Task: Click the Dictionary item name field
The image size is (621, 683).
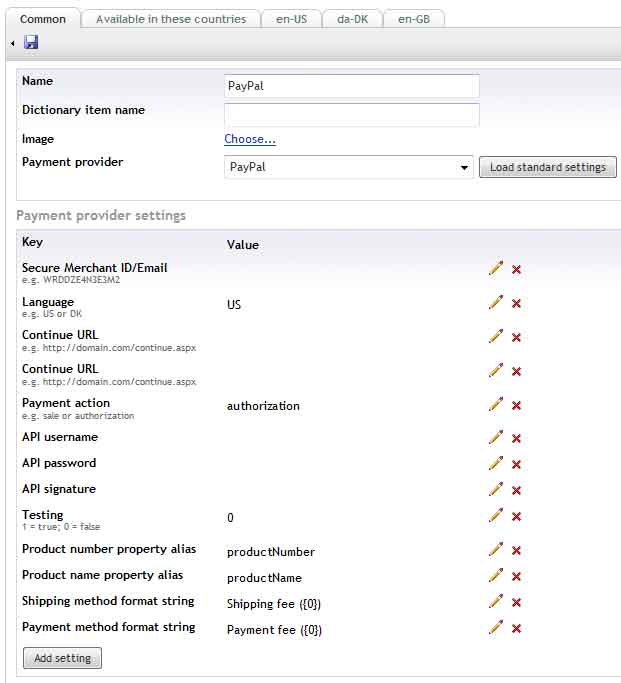Action: (351, 115)
